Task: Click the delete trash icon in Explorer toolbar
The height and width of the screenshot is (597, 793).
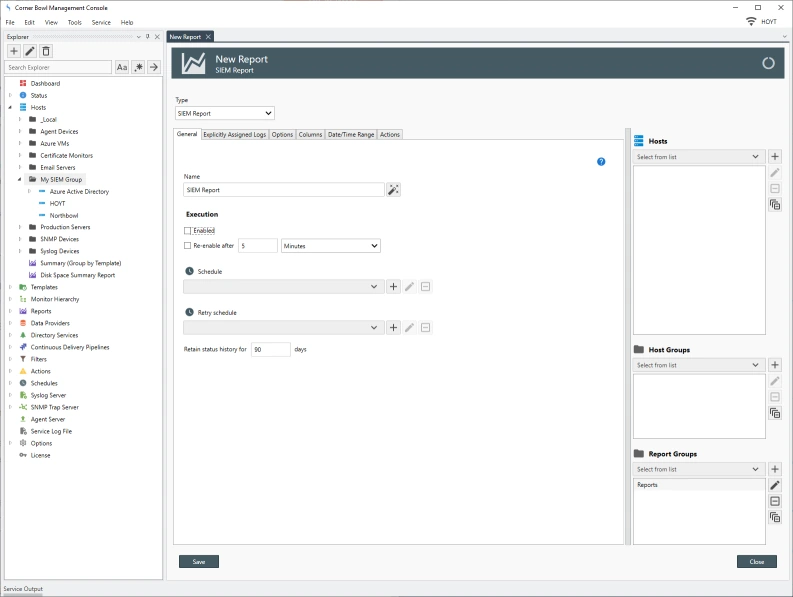Action: (46, 51)
